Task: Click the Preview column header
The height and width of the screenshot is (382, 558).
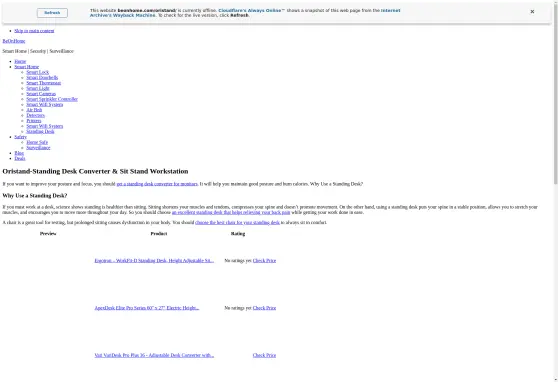Action: click(48, 234)
